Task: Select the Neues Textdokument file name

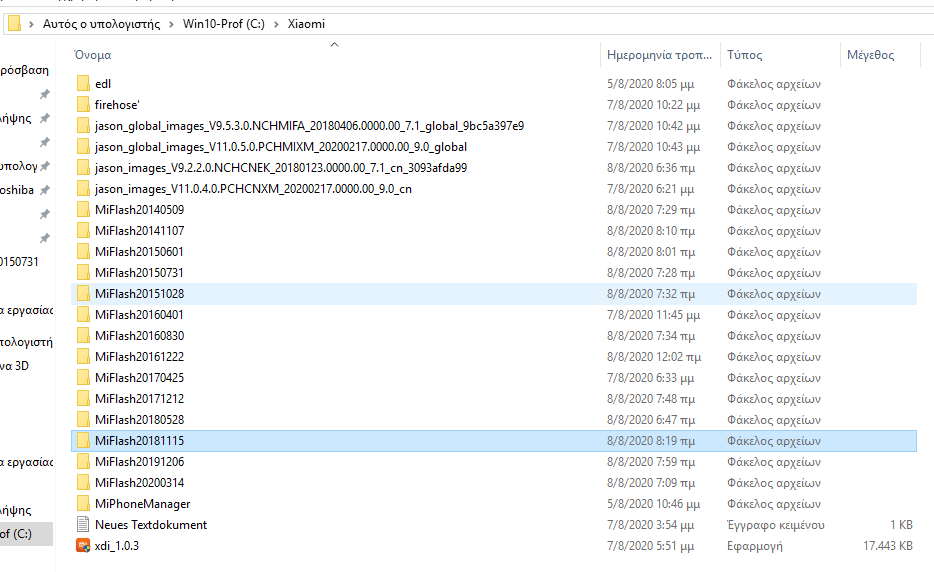Action: click(x=151, y=525)
